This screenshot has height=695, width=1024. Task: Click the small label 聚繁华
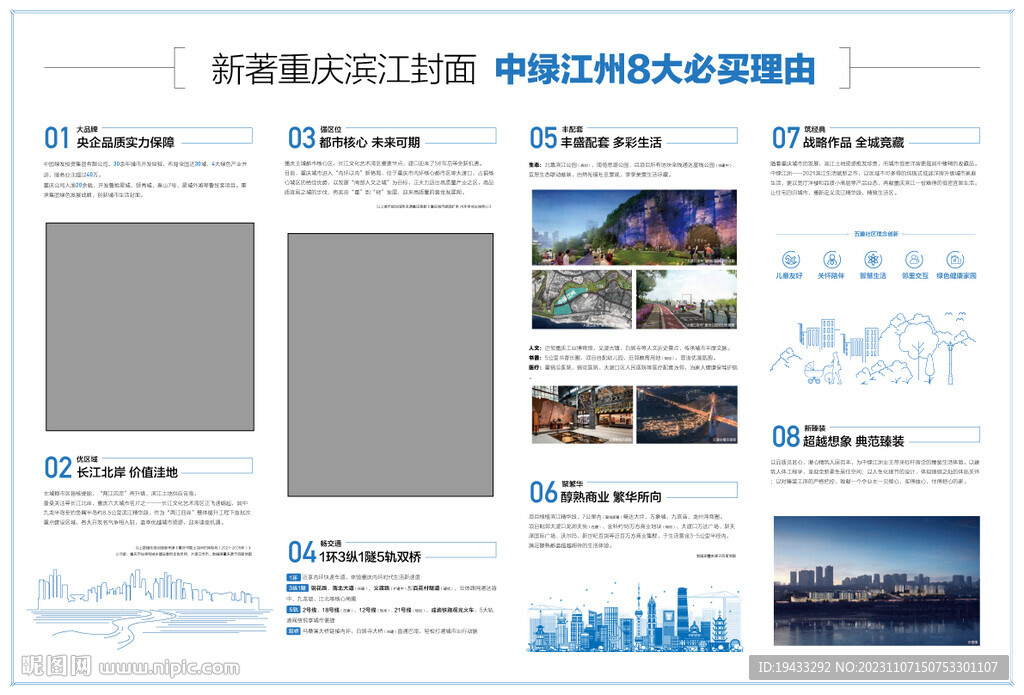(571, 484)
